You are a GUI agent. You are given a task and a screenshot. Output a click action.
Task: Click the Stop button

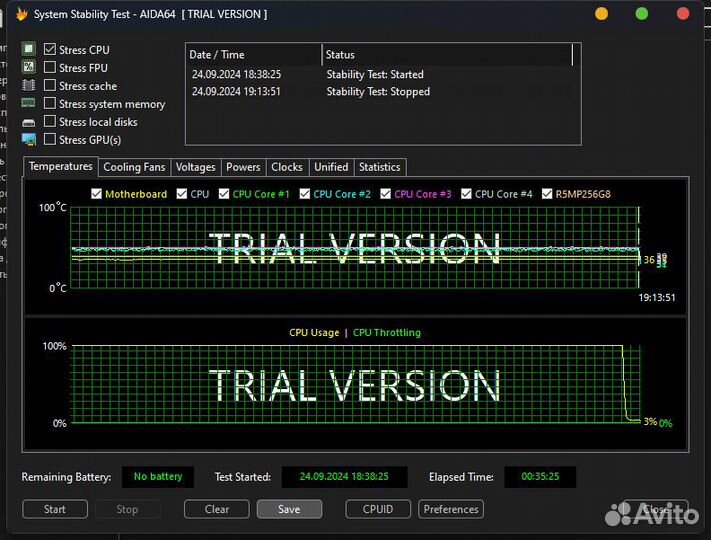point(127,509)
